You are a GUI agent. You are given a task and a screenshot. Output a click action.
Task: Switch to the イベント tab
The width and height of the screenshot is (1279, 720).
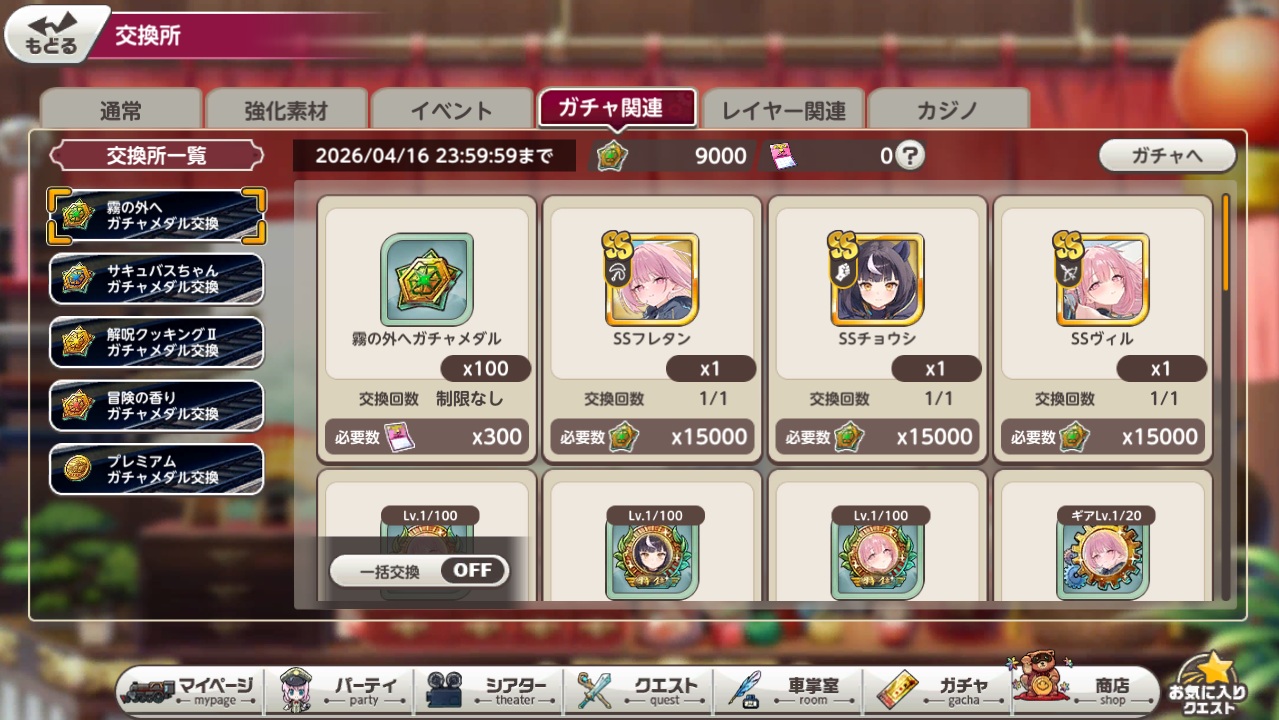(x=452, y=110)
